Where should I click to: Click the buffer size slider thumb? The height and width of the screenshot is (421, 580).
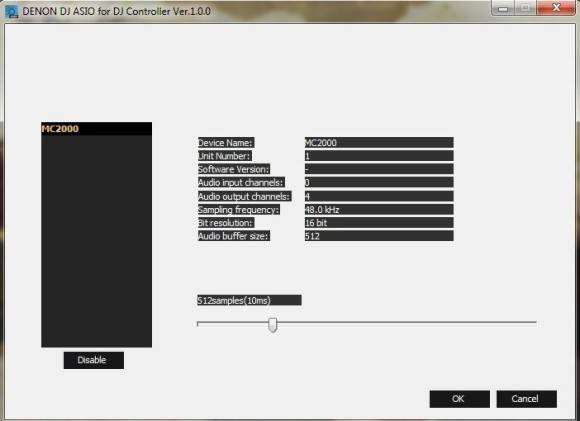(273, 325)
